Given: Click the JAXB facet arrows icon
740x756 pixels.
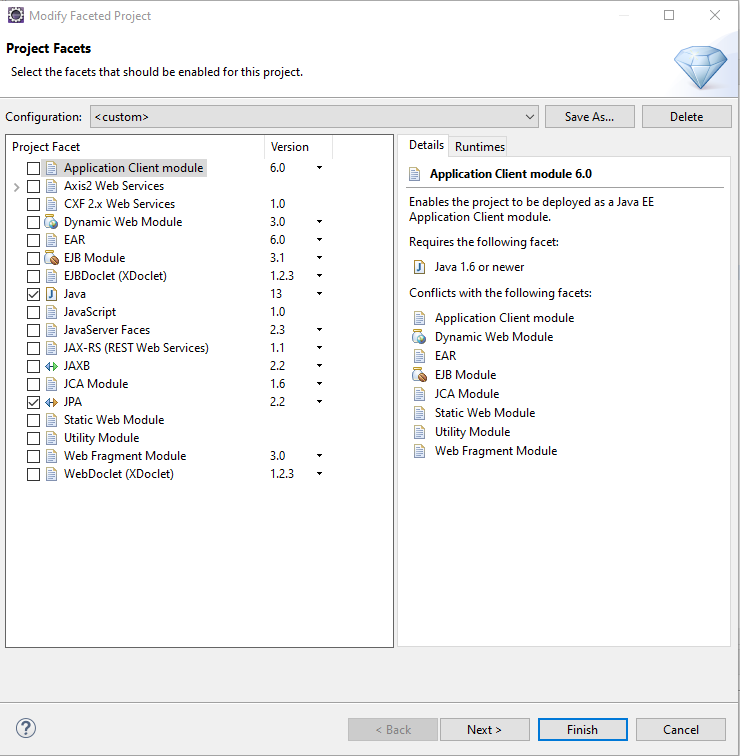Looking at the screenshot, I should point(52,366).
